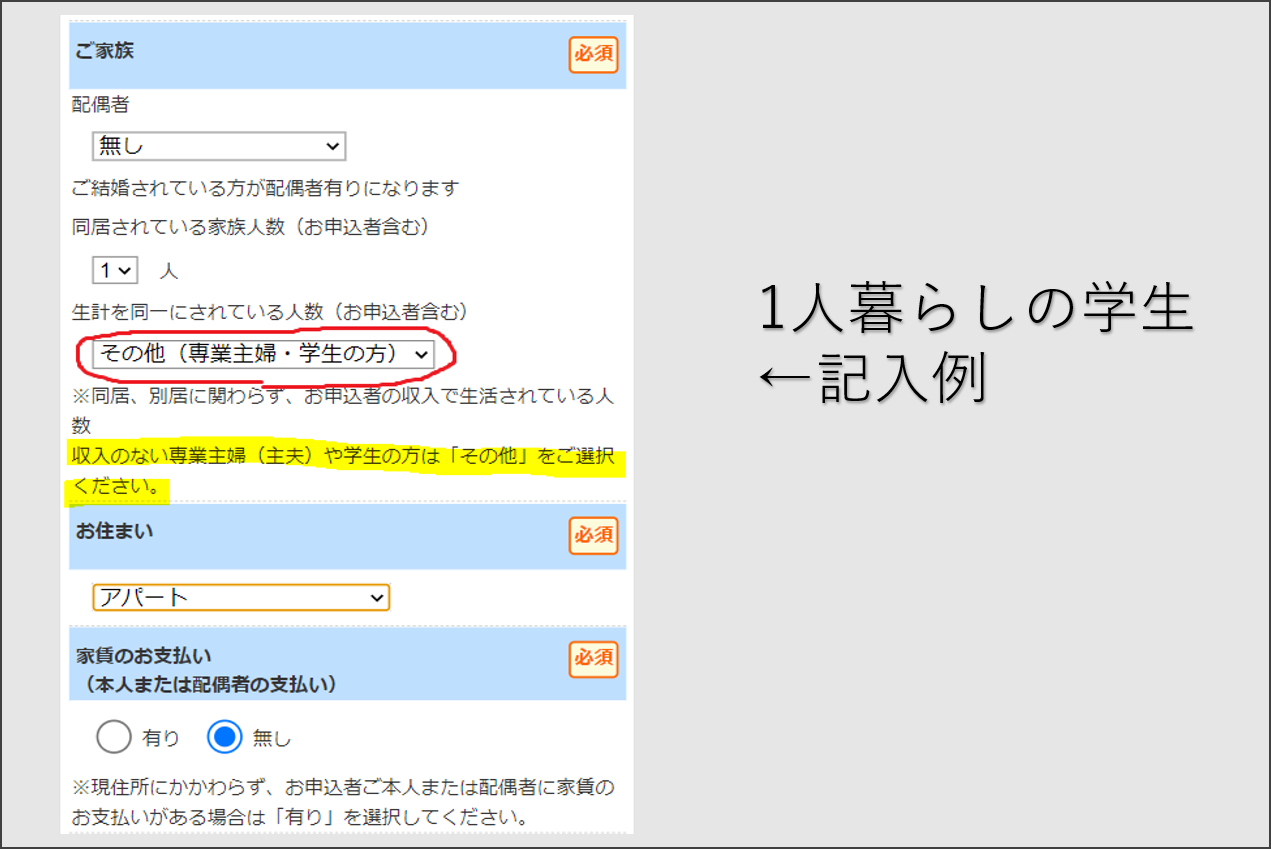The image size is (1271, 849).
Task: Click the お住まい section heading
Action: (x=115, y=531)
